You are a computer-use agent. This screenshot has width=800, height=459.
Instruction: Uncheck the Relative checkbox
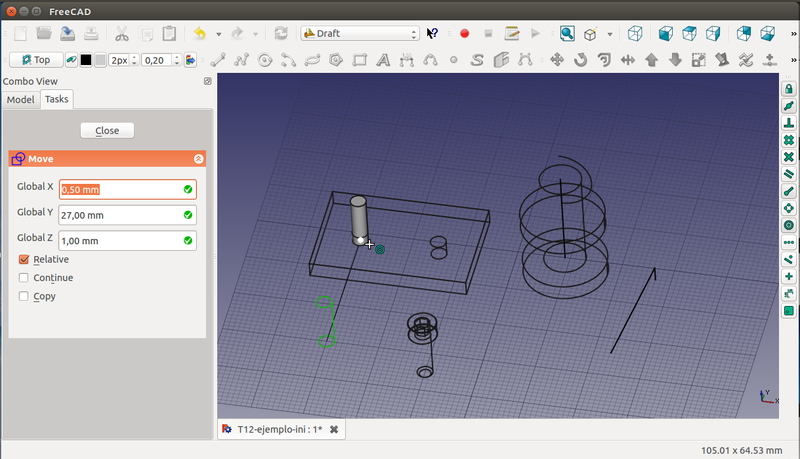25,259
